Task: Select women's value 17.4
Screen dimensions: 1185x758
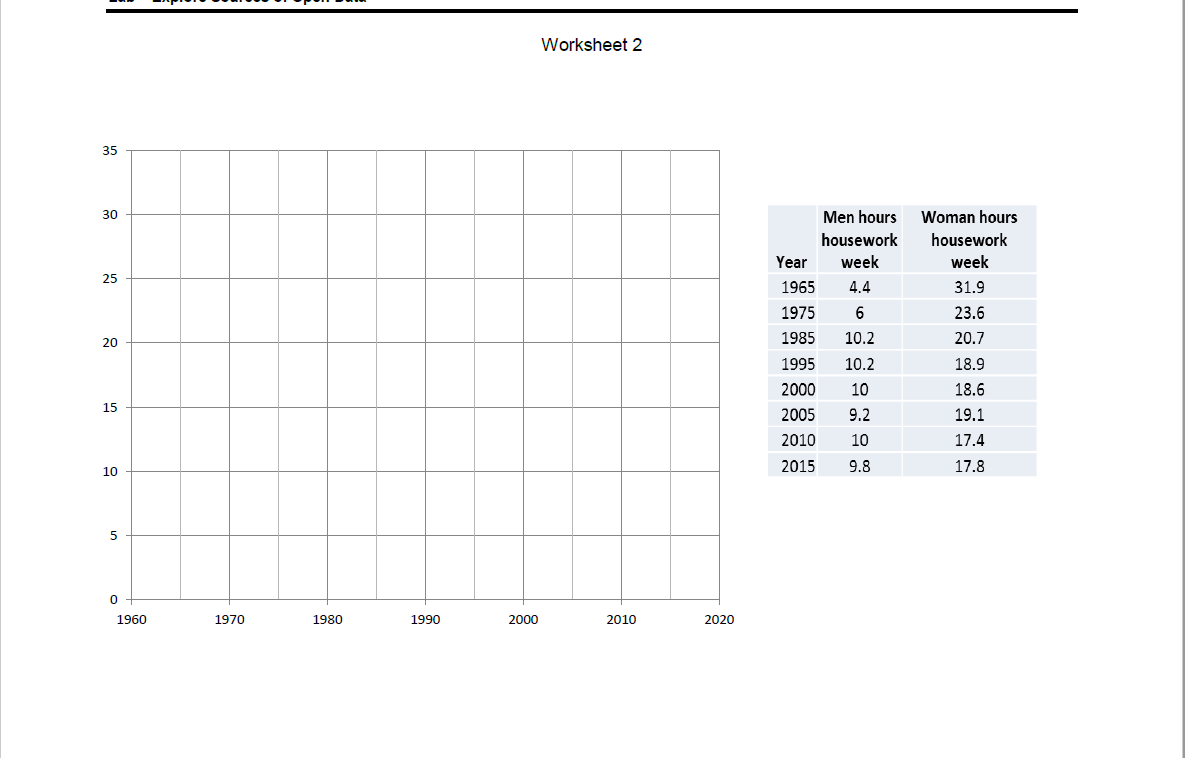Action: pyautogui.click(x=969, y=440)
